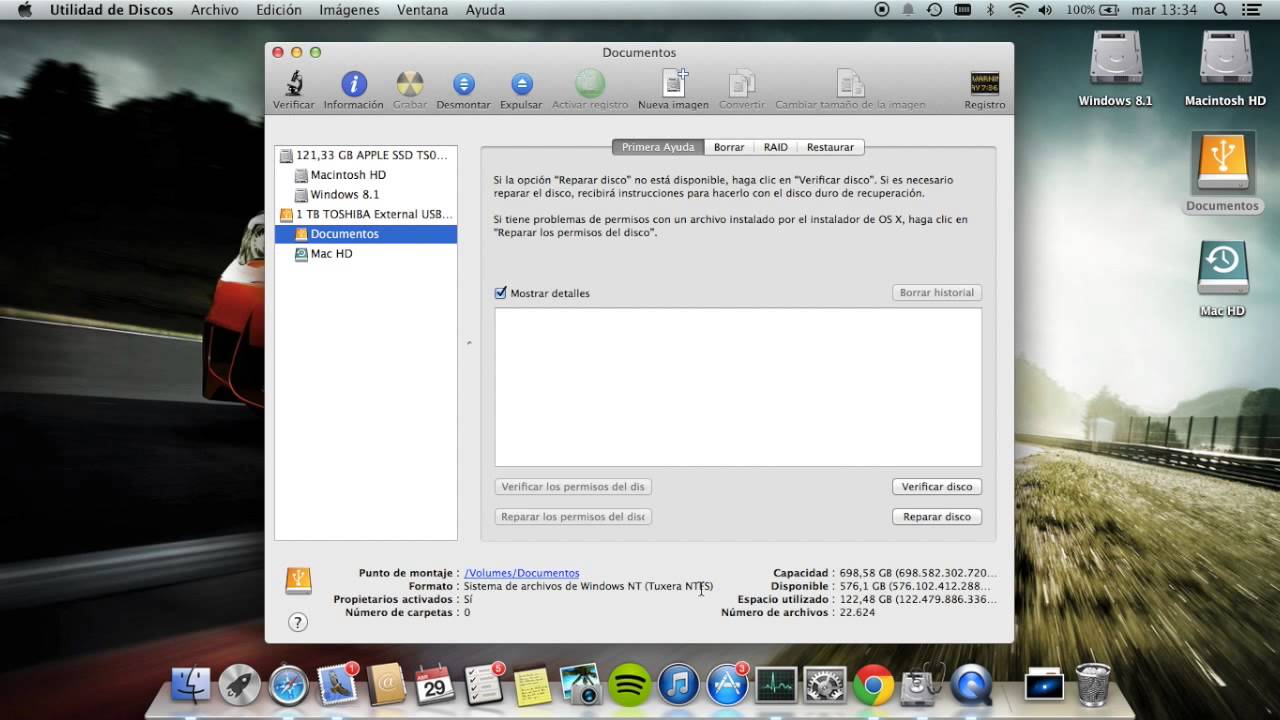This screenshot has width=1280, height=720.
Task: Switch to the Primera Ayuda tab
Action: (x=658, y=147)
